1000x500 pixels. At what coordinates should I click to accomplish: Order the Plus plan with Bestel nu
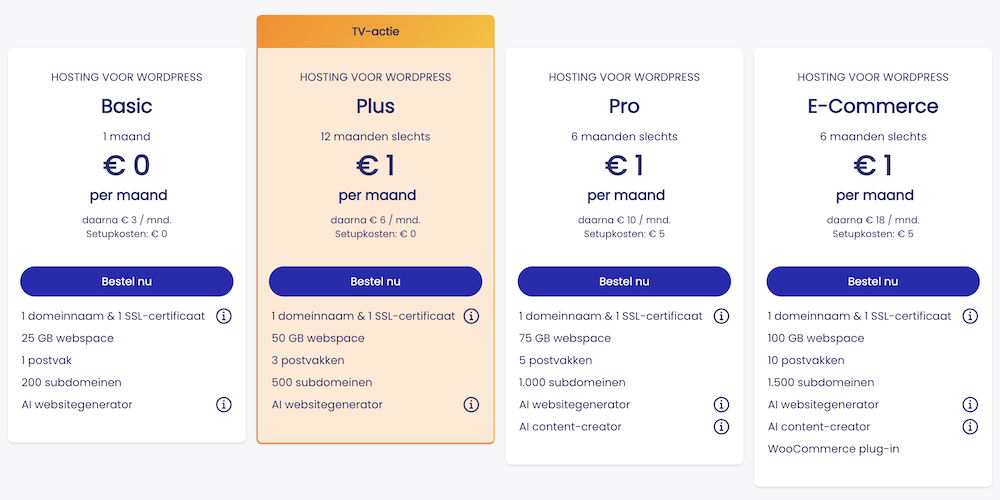click(x=375, y=281)
